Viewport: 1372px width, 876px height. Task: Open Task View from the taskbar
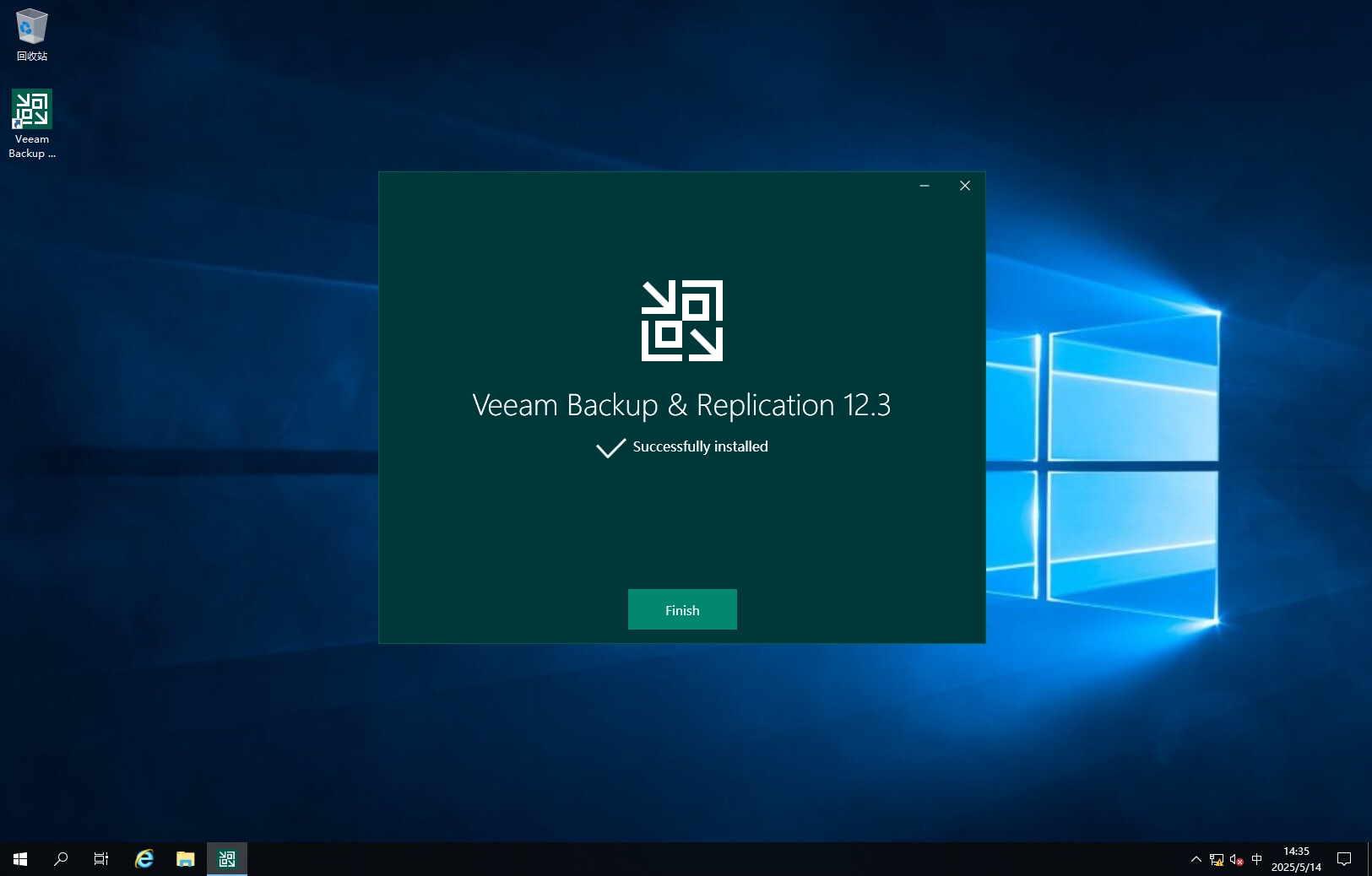(101, 859)
